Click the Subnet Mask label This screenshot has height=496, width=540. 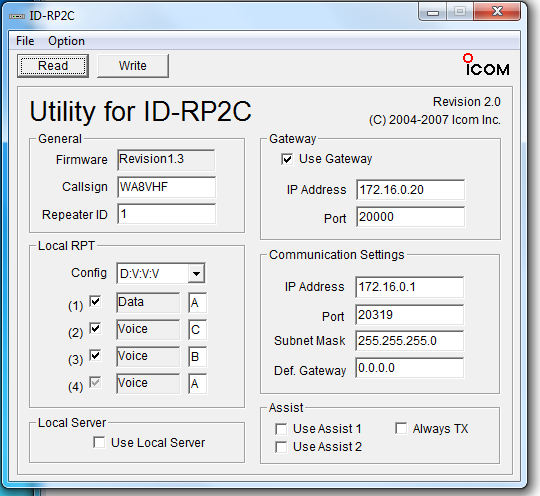tap(309, 341)
